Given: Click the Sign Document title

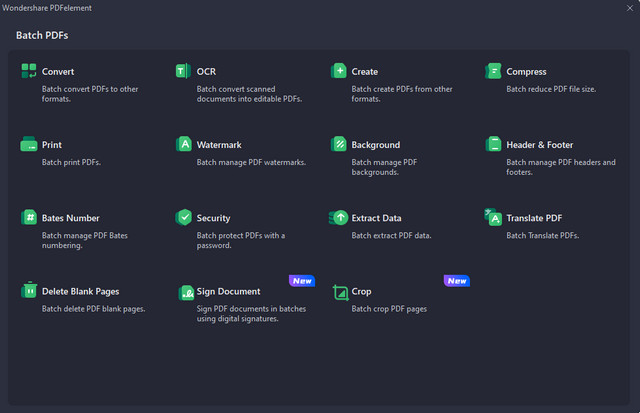Looking at the screenshot, I should coord(228,291).
